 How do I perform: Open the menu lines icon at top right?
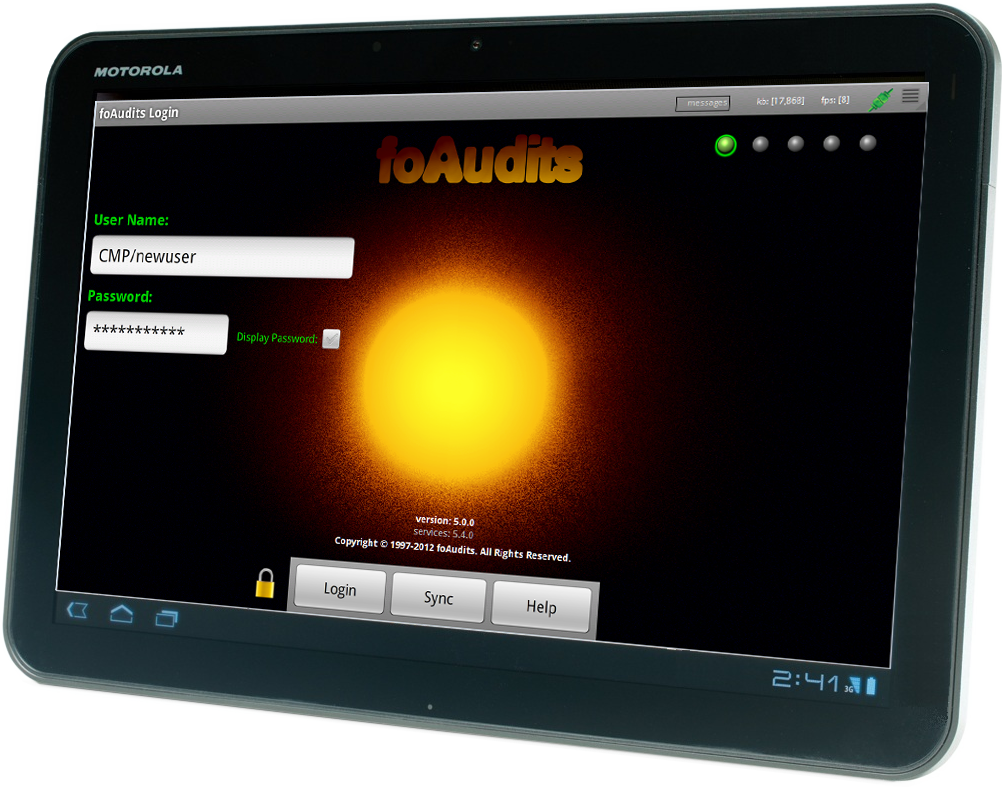coord(911,96)
